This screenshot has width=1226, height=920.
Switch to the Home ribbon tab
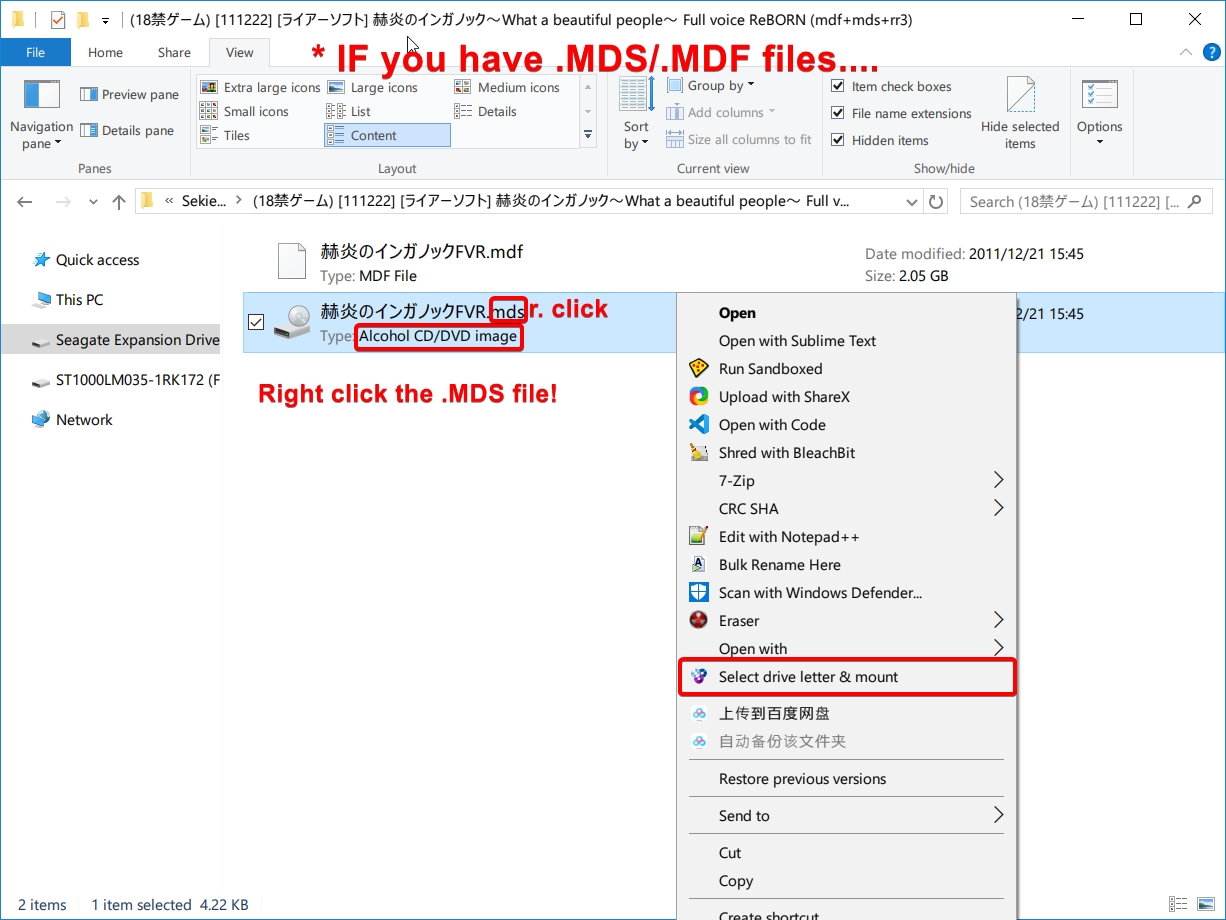pyautogui.click(x=105, y=53)
